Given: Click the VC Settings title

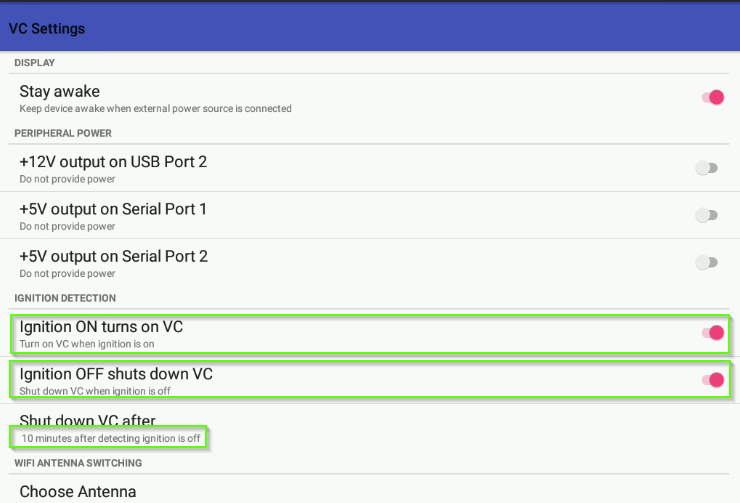Looking at the screenshot, I should [x=47, y=29].
